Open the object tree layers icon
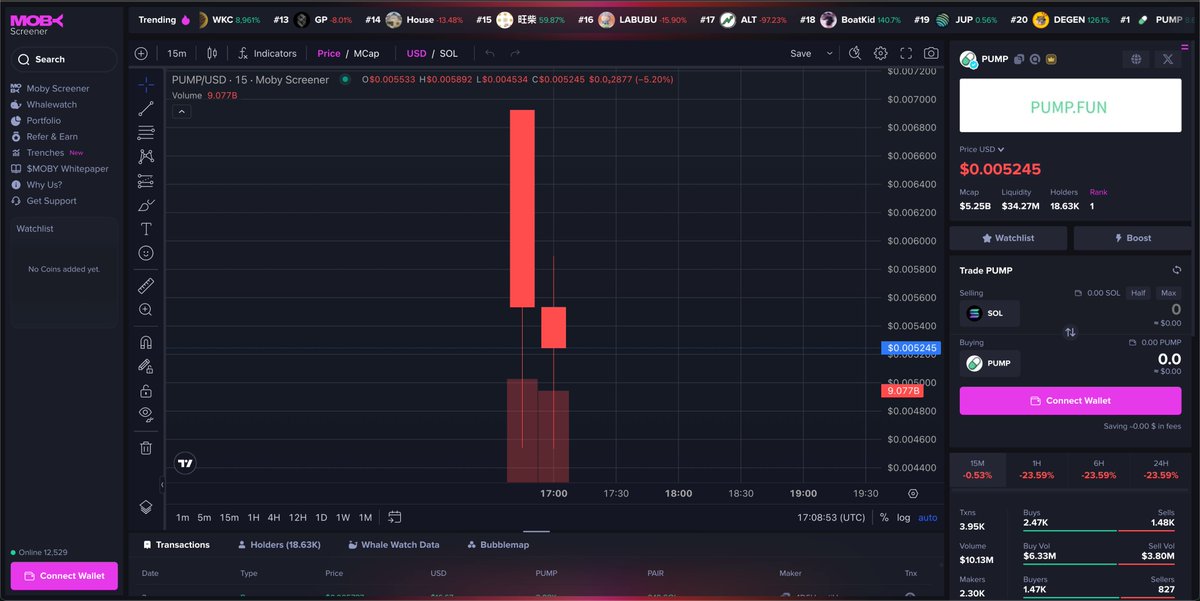The image size is (1200, 601). click(146, 507)
